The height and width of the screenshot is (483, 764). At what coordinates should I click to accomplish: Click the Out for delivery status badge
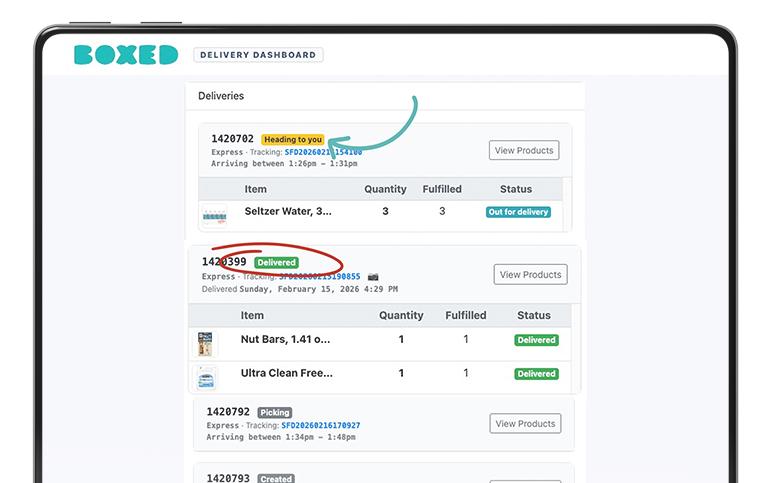pos(518,212)
